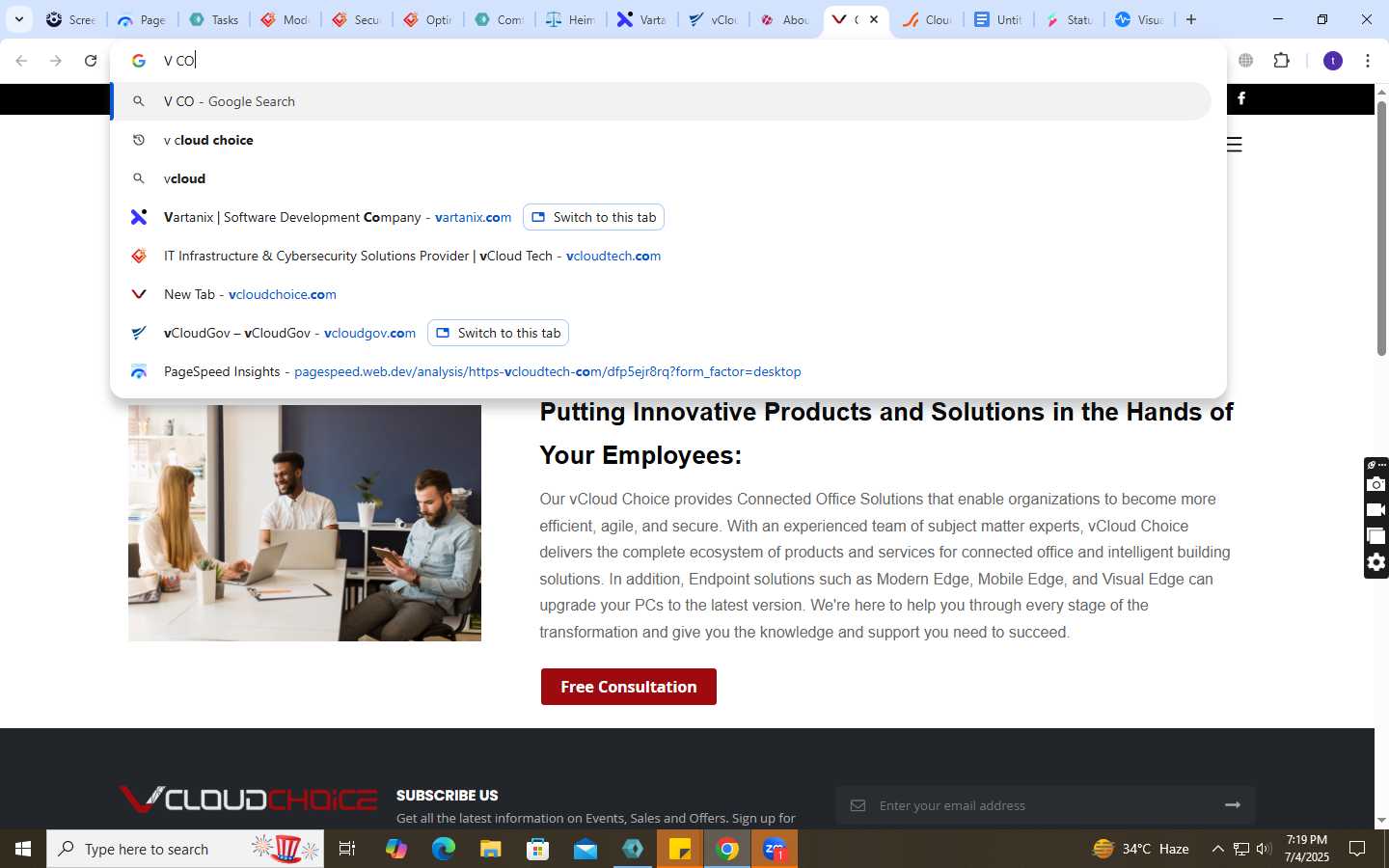Viewport: 1389px width, 868px height.
Task: Reload the current page
Action: [x=91, y=61]
